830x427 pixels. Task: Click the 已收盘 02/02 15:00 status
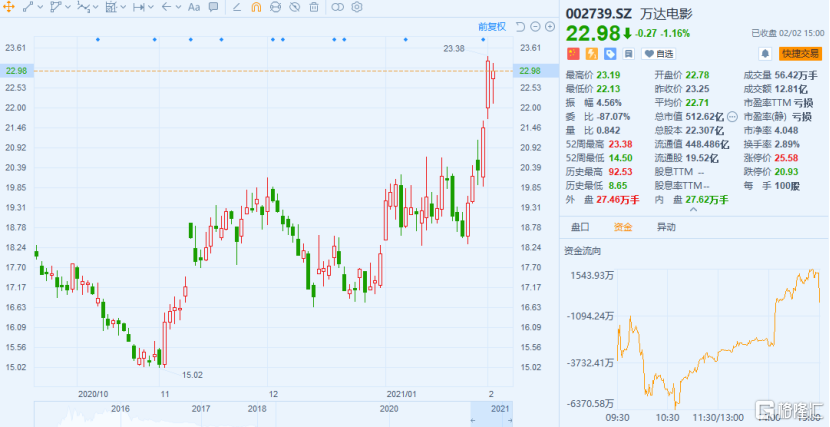788,33
